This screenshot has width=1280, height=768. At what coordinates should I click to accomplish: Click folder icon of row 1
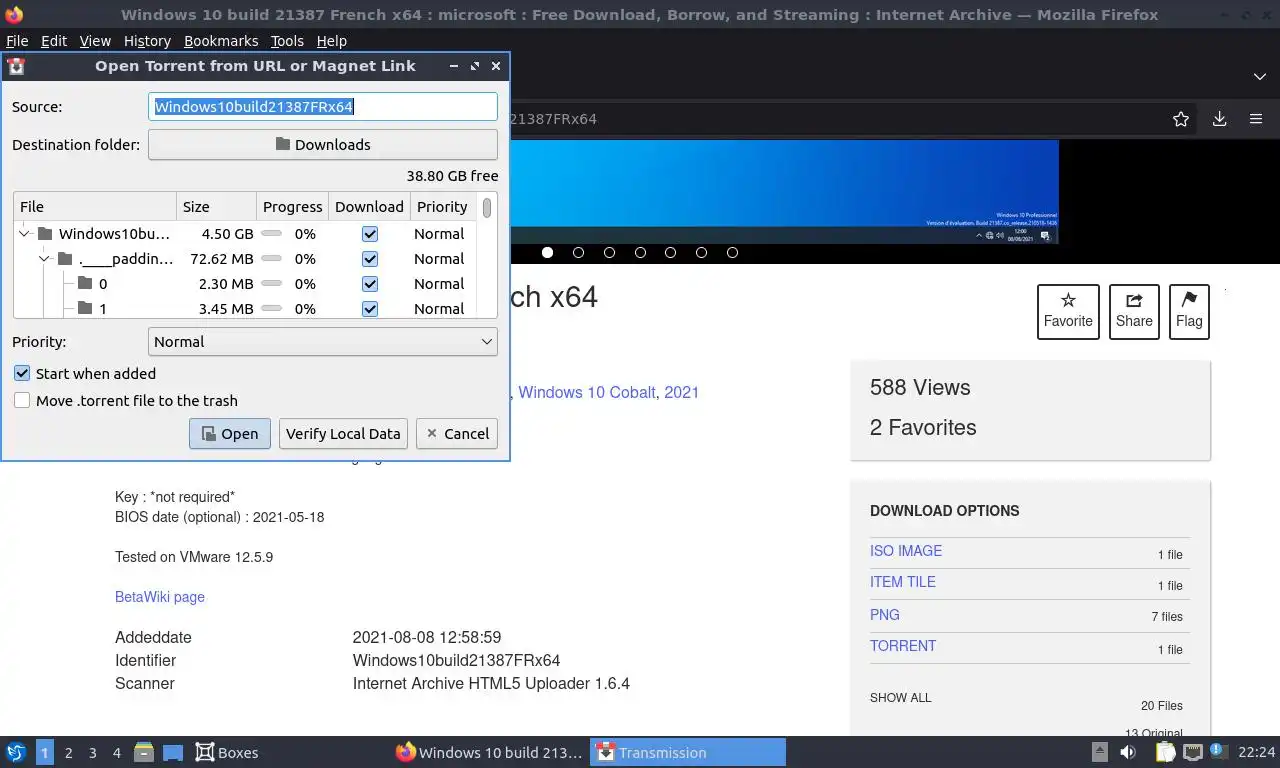tap(84, 309)
